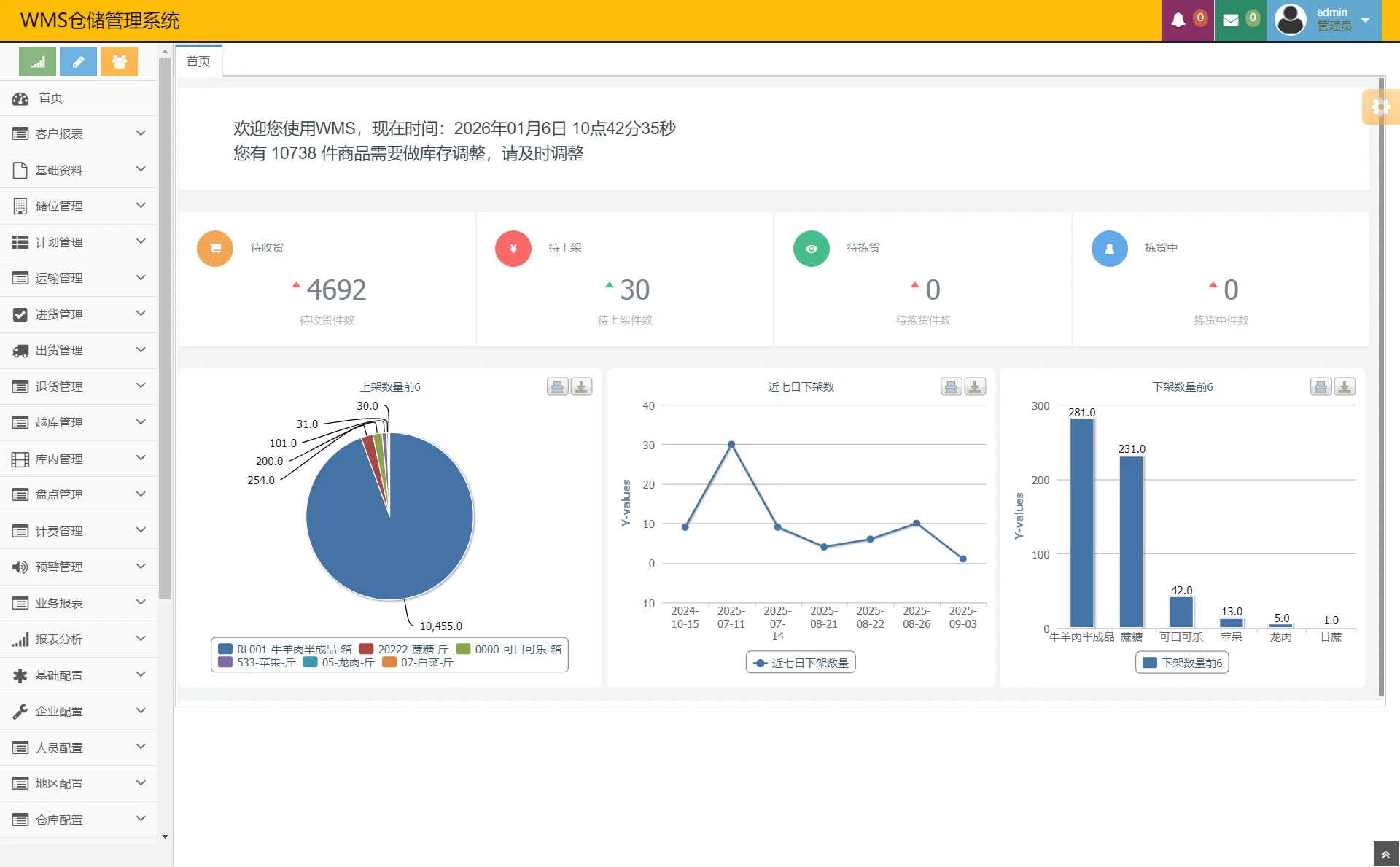Viewport: 1400px width, 867px height.
Task: Click the orange user group icon
Action: [119, 61]
